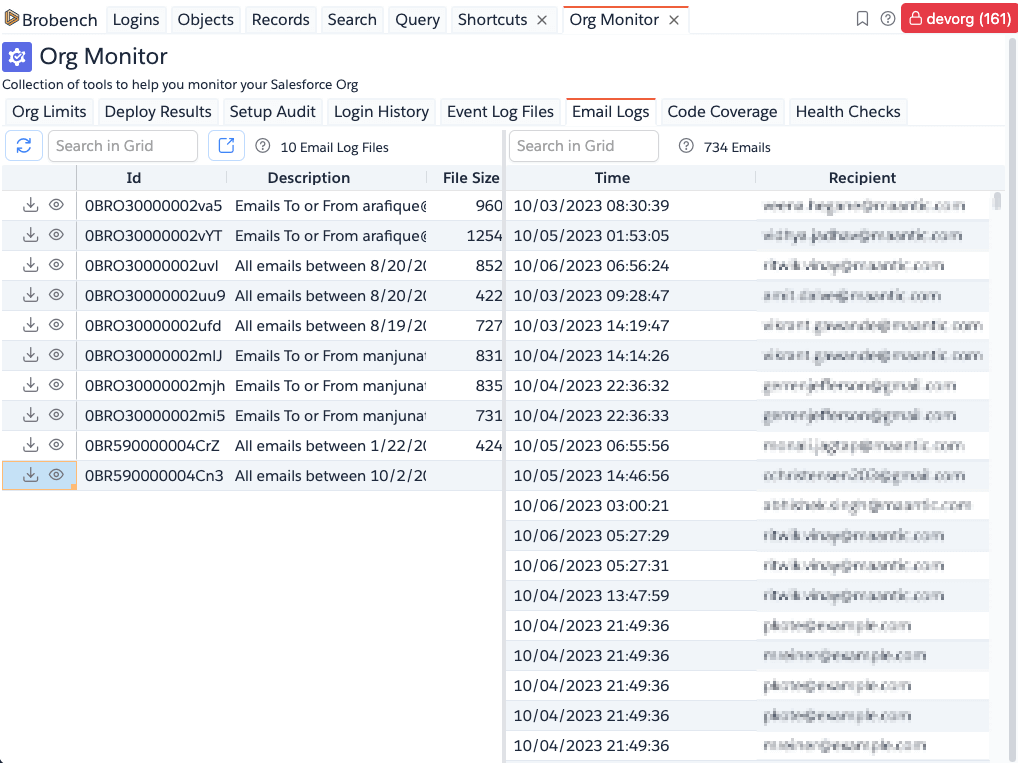This screenshot has height=763, width=1018.
Task: View email log 0BRO30000002mi5 with eye icon
Action: pos(56,414)
